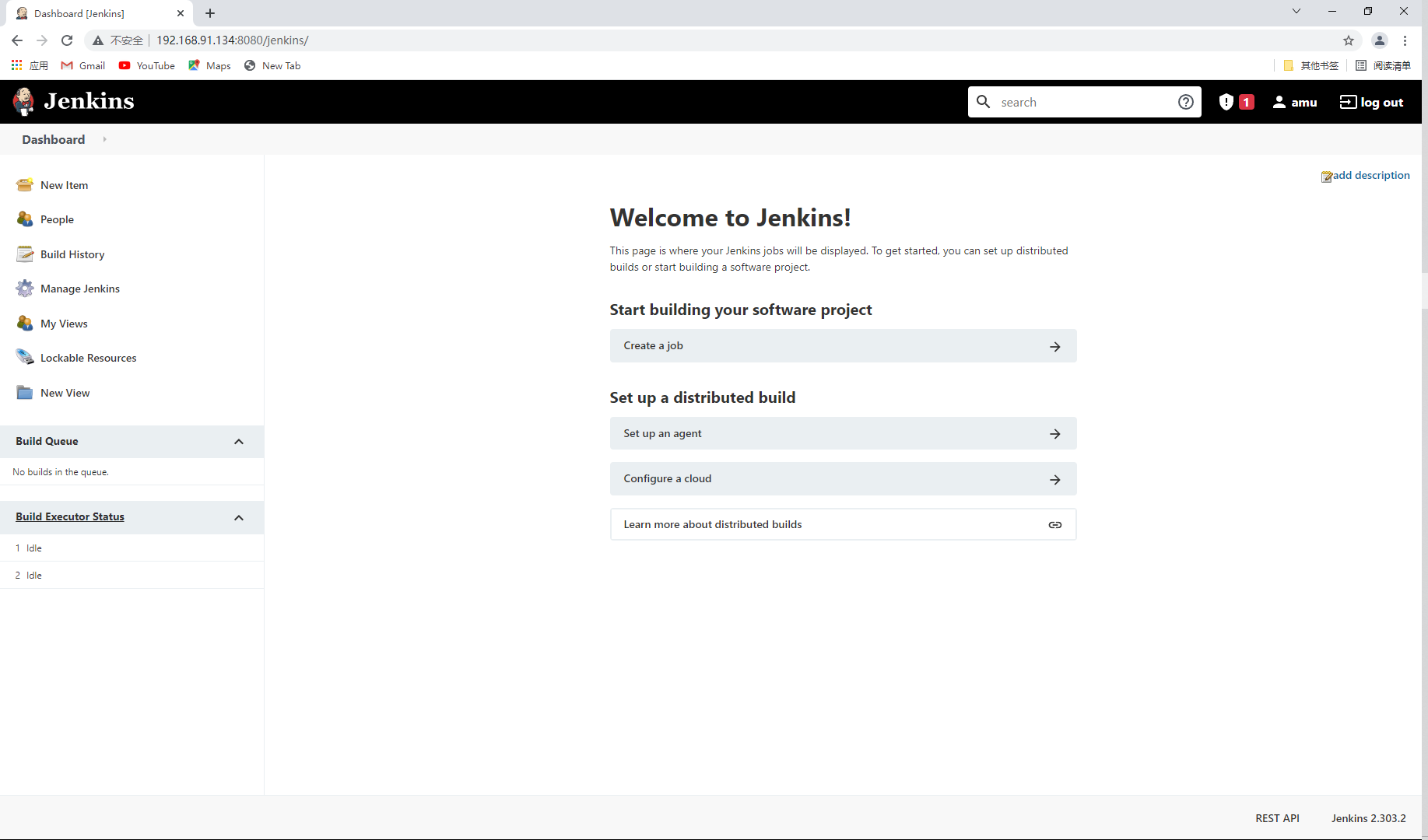
Task: Click the add description link
Action: 1371,175
